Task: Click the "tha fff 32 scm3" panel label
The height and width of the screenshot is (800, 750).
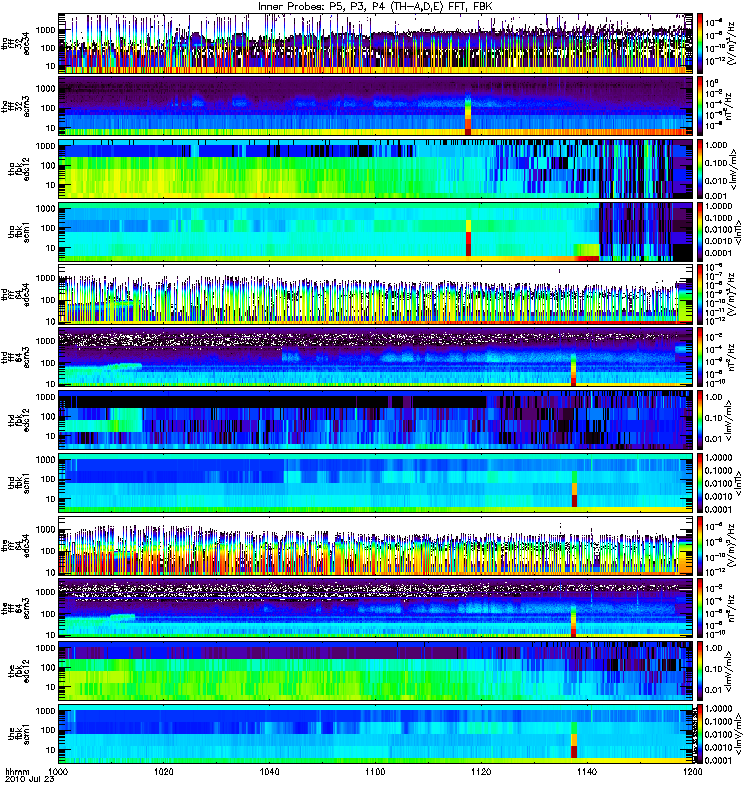Action: (15, 106)
